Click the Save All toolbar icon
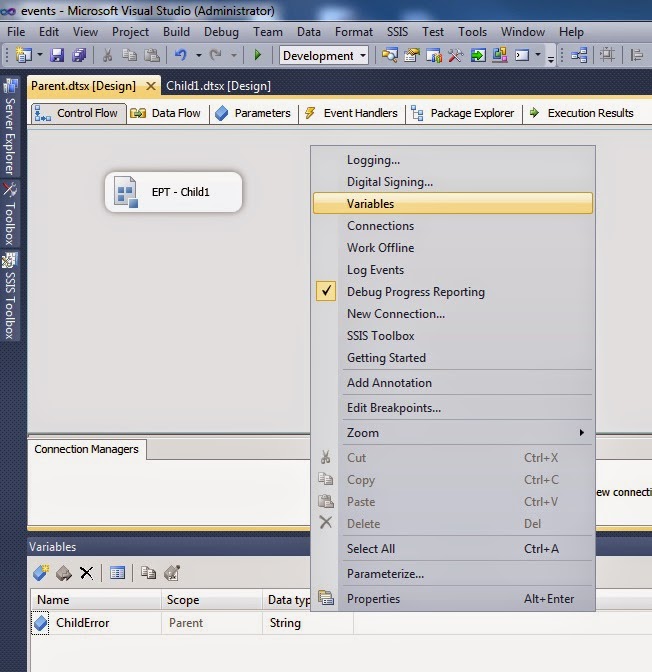 (79, 55)
